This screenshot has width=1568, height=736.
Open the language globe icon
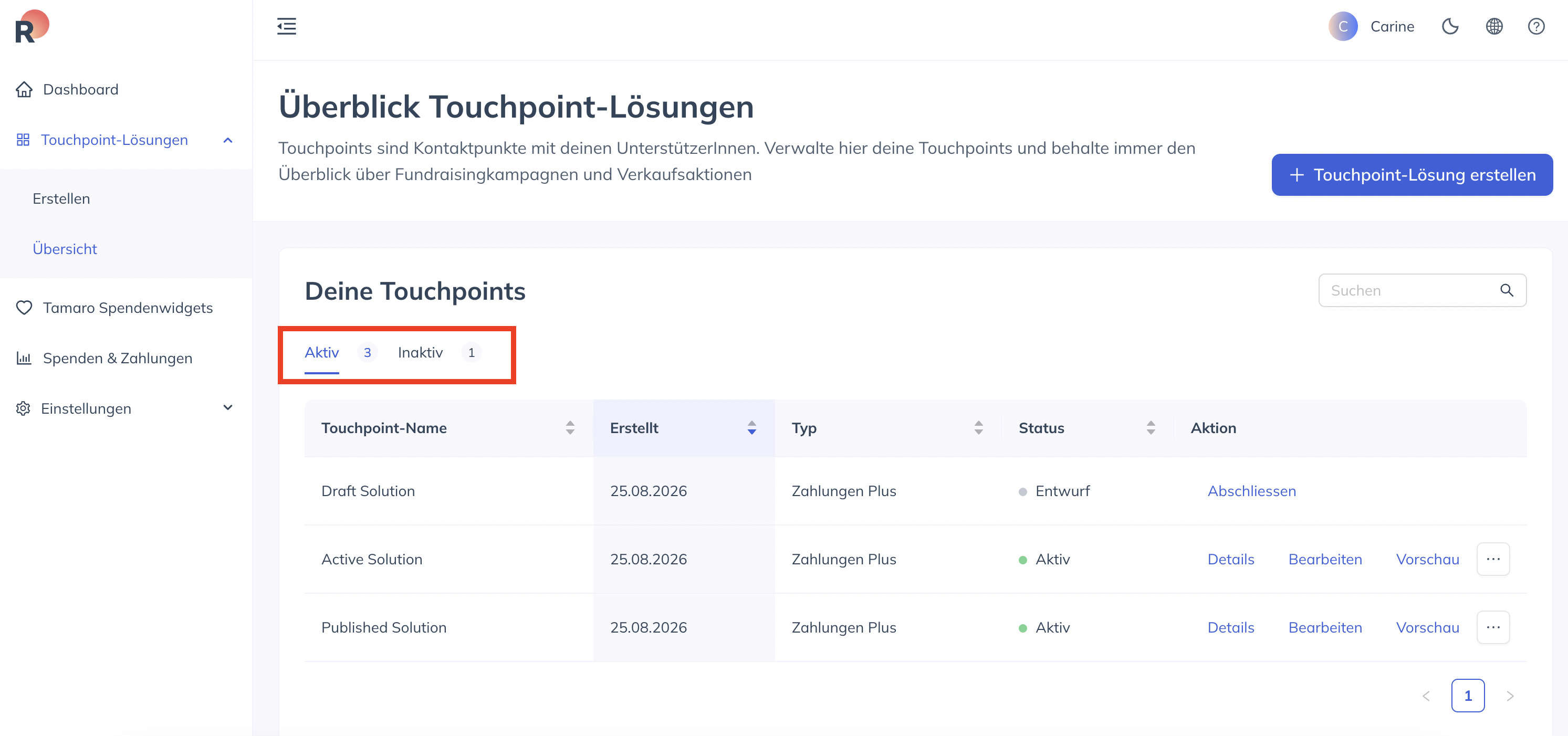[1494, 26]
